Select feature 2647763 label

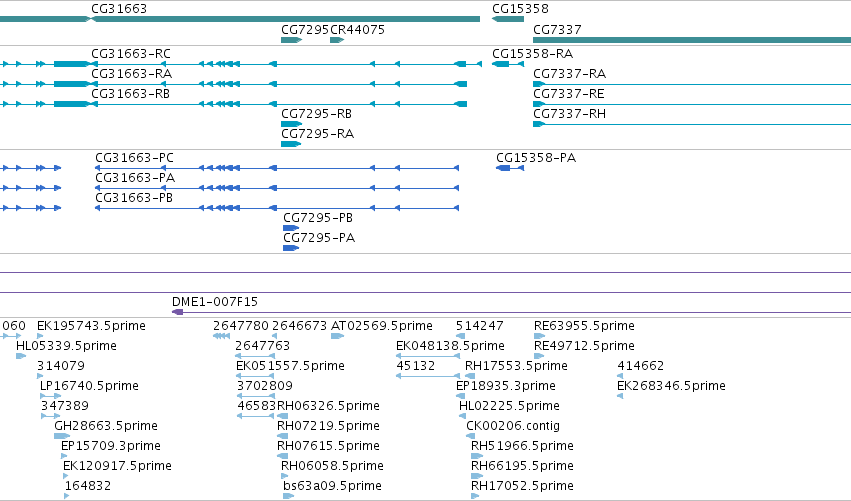click(x=263, y=346)
